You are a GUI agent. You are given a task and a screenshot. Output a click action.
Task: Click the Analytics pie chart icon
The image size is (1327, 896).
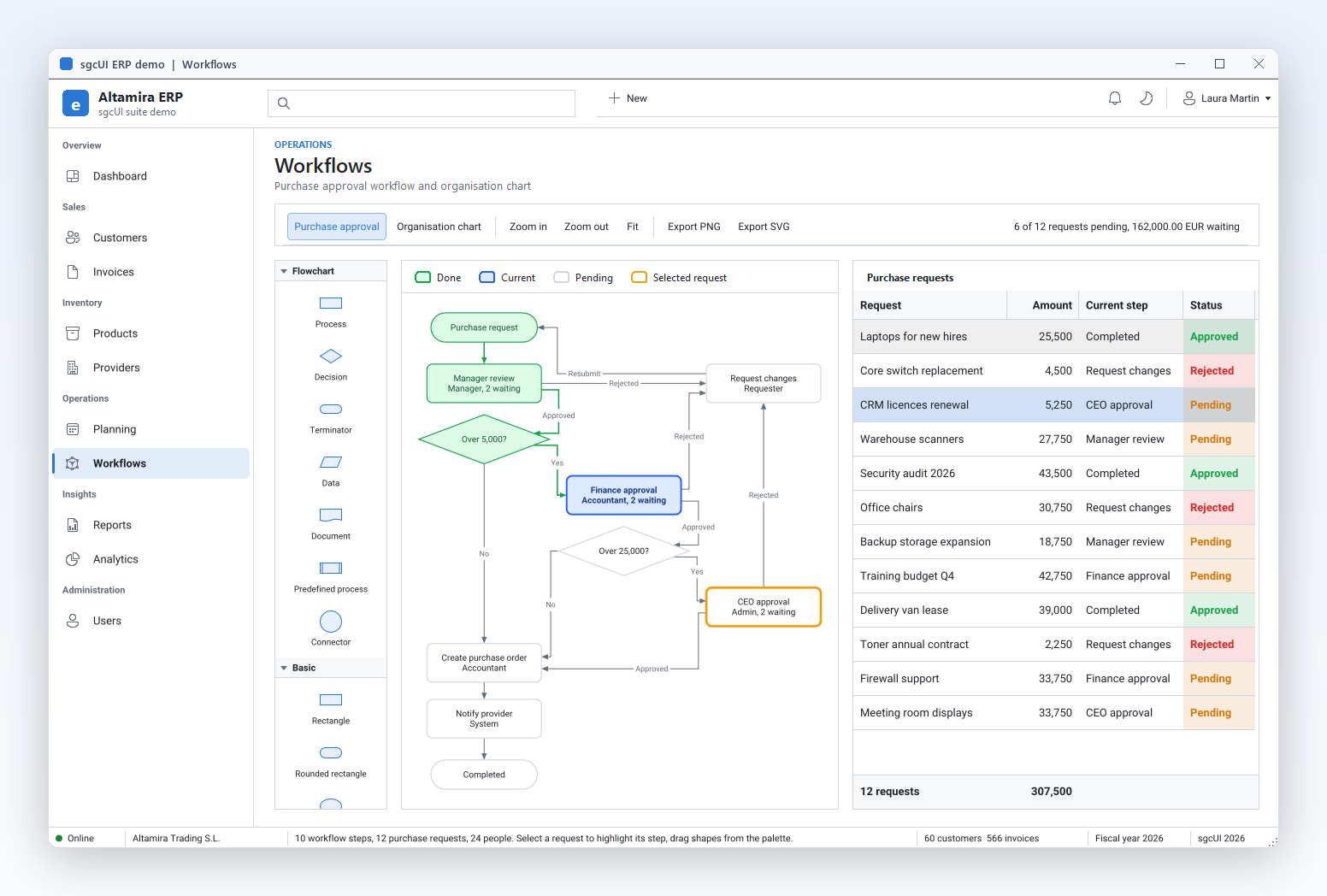[x=73, y=559]
